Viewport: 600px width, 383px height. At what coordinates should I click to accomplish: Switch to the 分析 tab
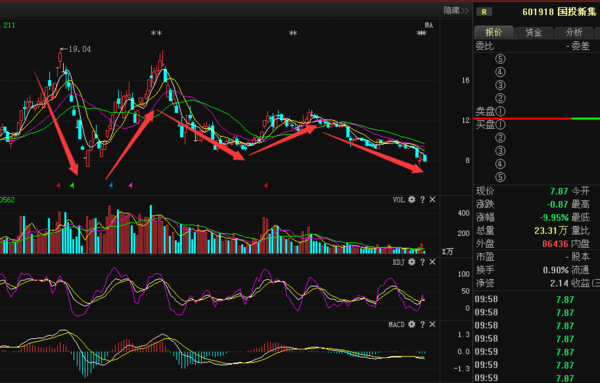tap(574, 33)
